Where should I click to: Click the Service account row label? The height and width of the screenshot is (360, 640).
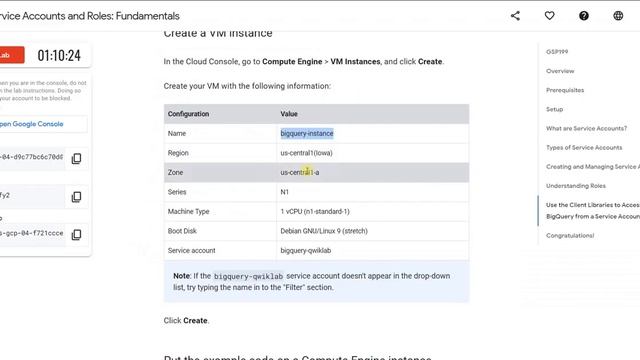tap(191, 251)
